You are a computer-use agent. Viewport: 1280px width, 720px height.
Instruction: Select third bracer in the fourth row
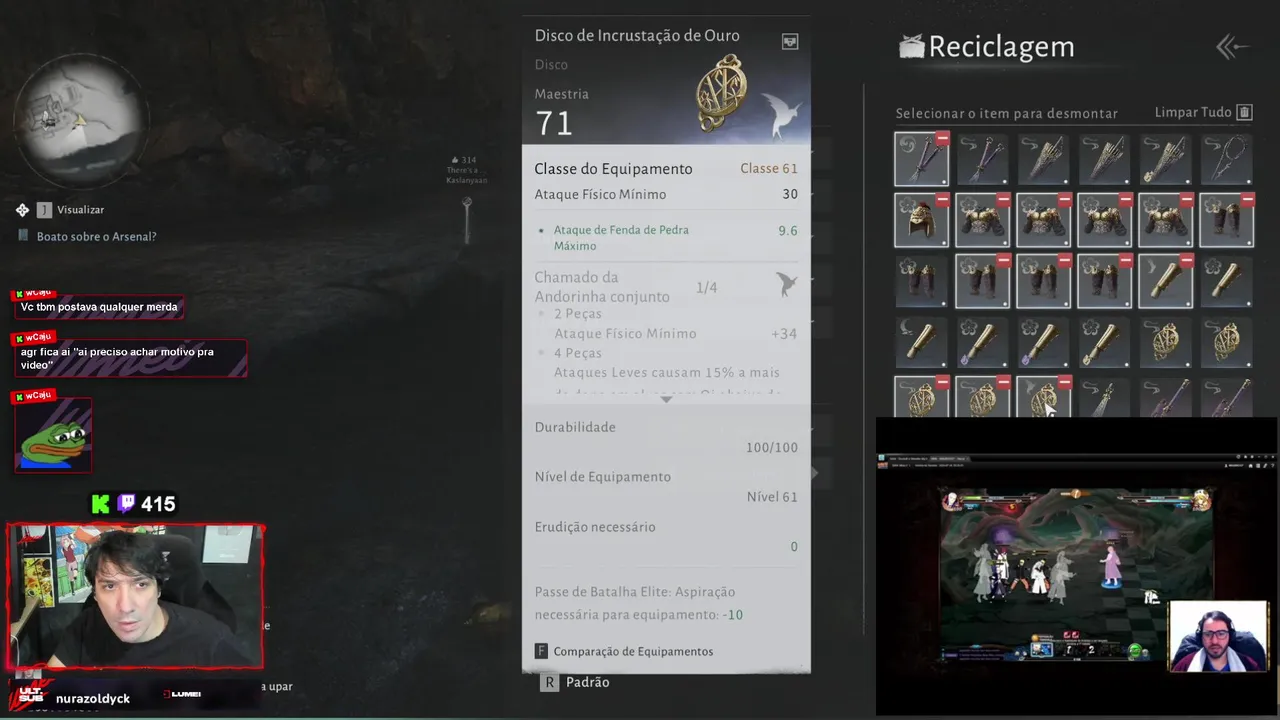1043,343
